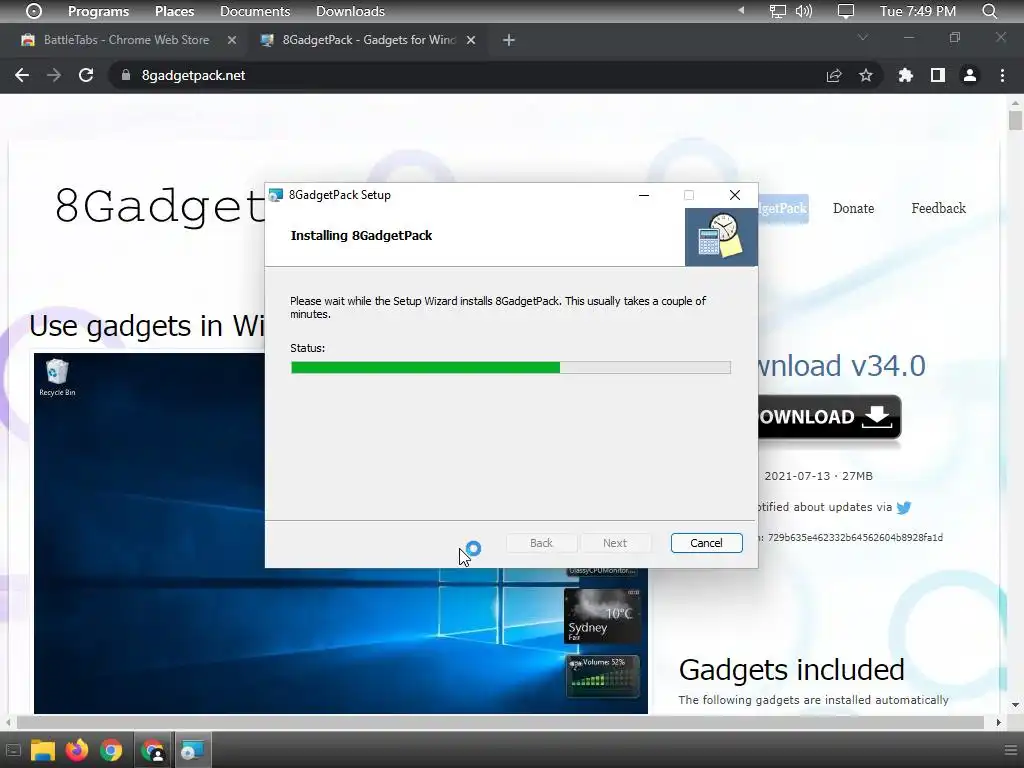Close the BattleTabs tab
Viewport: 1024px width, 768px height.
pyautogui.click(x=231, y=40)
